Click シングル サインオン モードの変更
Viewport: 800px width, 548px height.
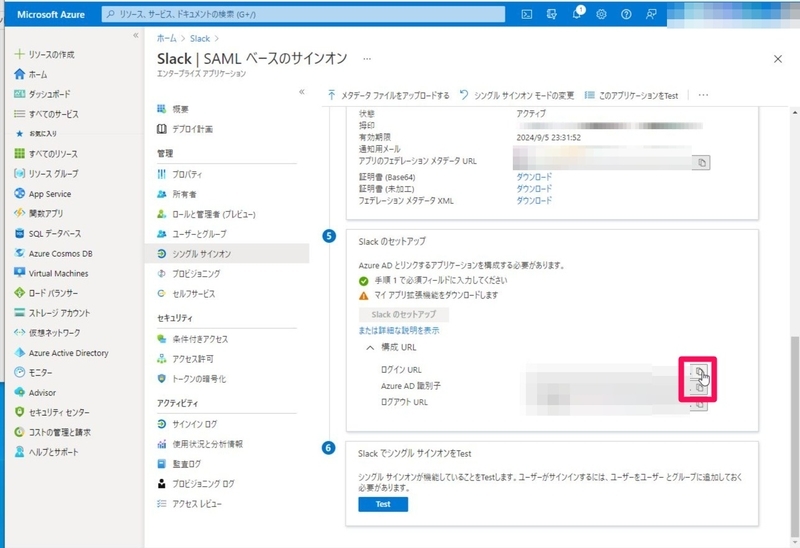click(x=517, y=95)
